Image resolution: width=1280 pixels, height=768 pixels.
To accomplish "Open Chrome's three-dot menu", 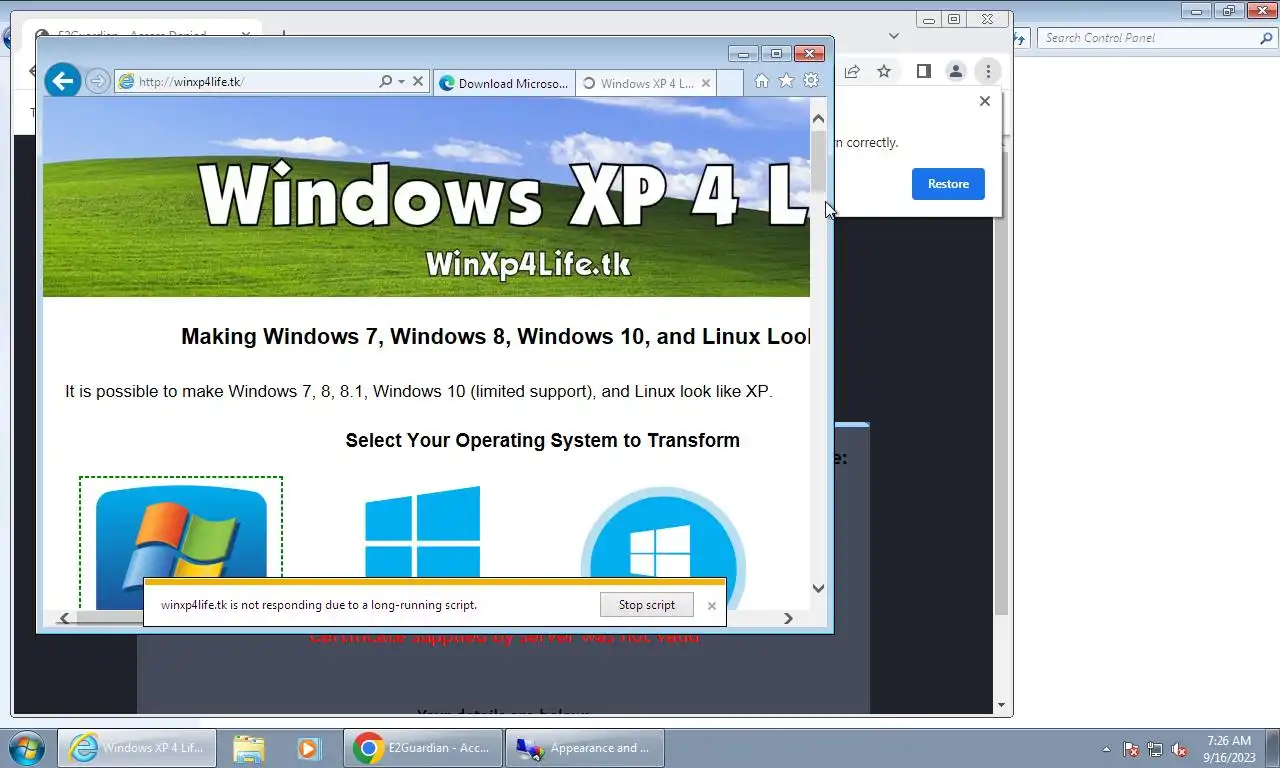I will point(988,71).
